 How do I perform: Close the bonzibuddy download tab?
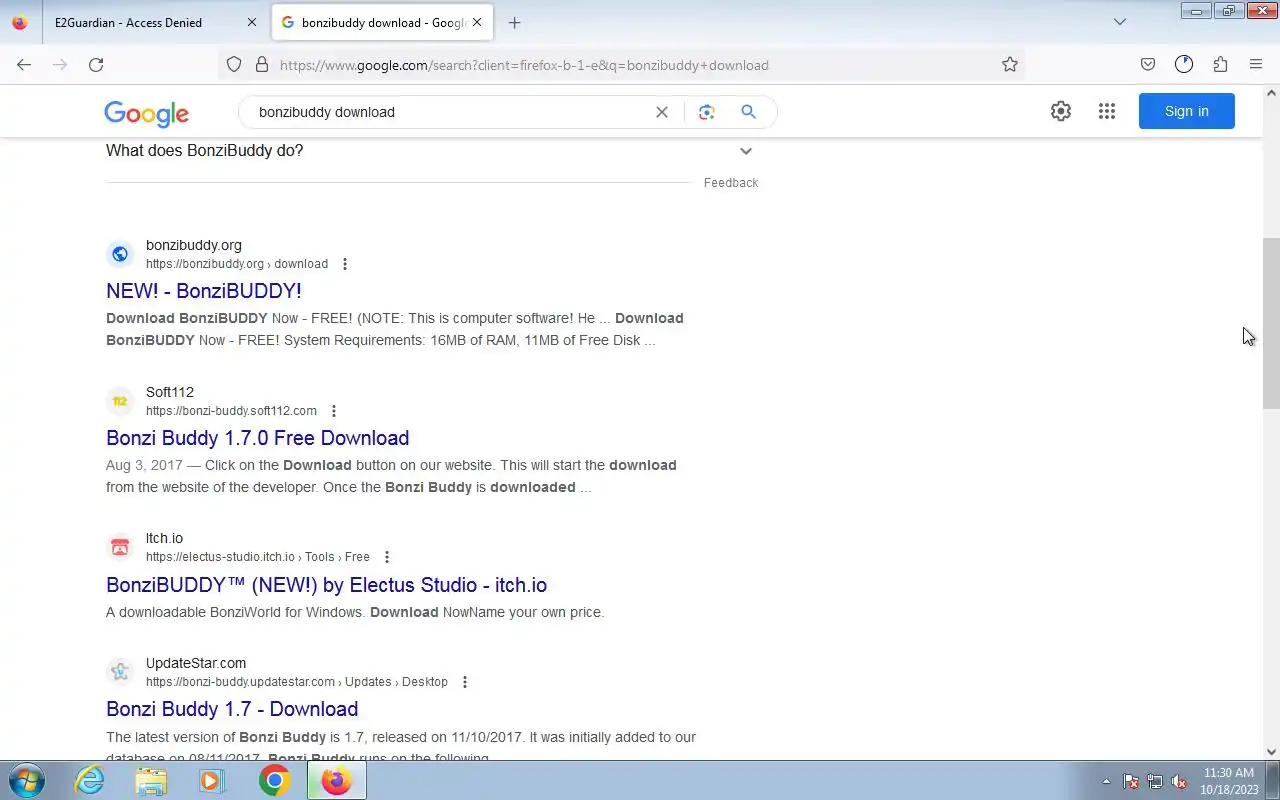pos(477,22)
